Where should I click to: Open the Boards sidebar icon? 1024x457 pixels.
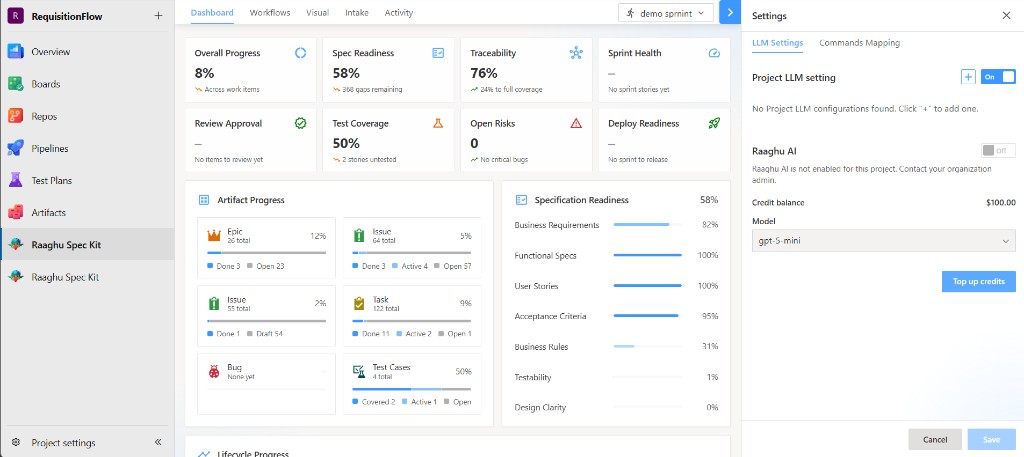point(16,84)
